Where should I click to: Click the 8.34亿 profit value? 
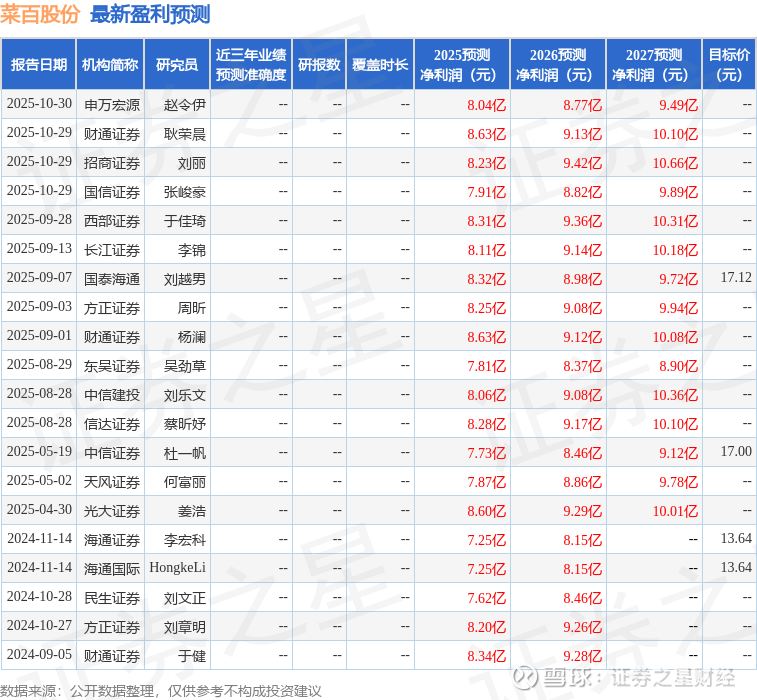click(x=486, y=656)
